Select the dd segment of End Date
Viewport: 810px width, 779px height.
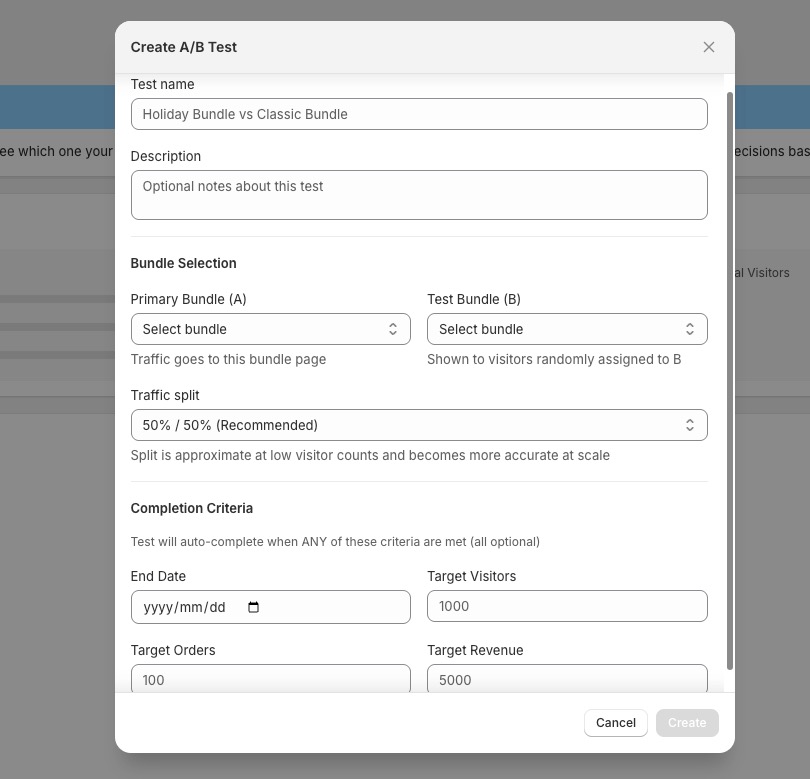[217, 607]
